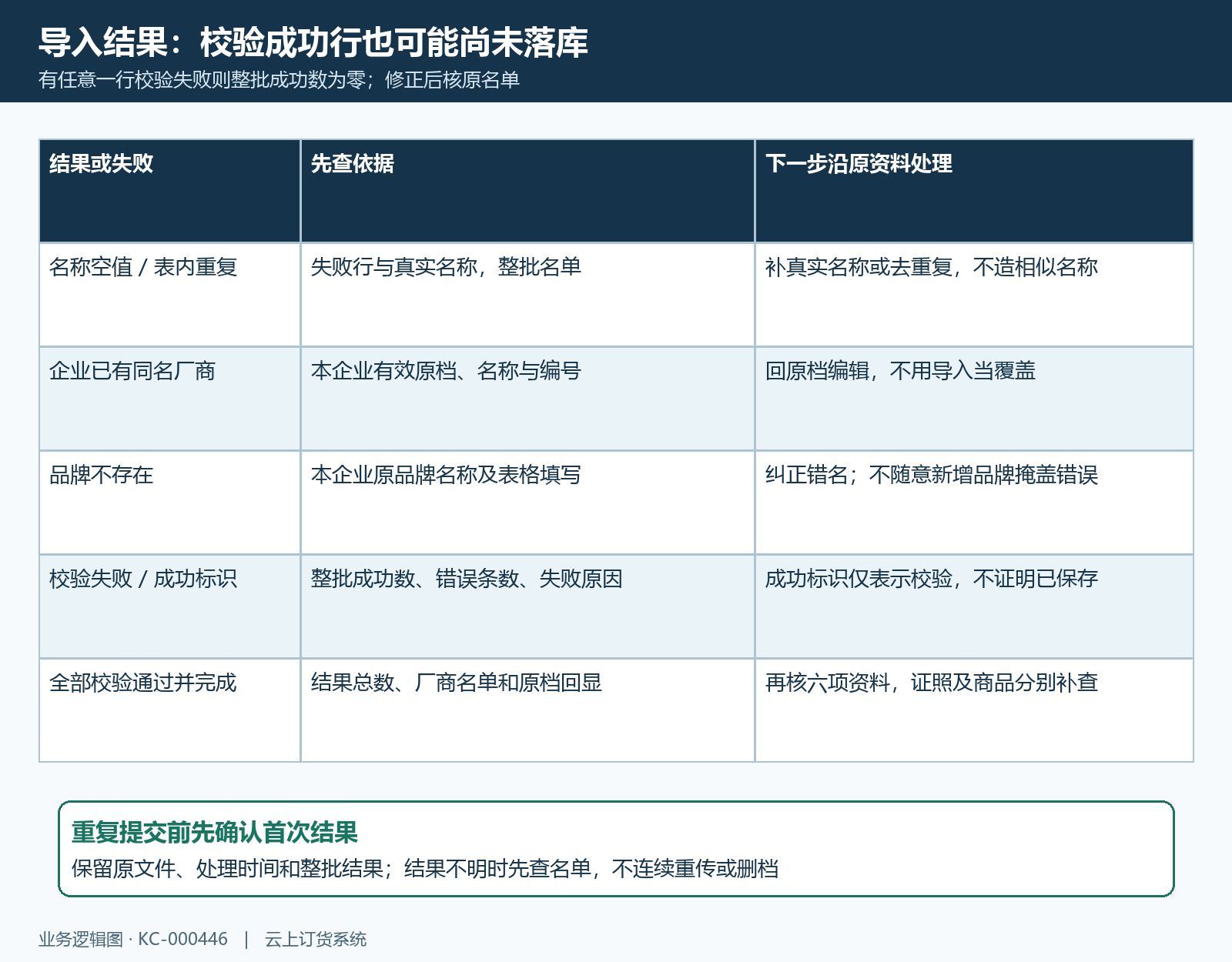Click the footer text 业务逻辑图 · KC-000446
The width and height of the screenshot is (1232, 962).
133,940
